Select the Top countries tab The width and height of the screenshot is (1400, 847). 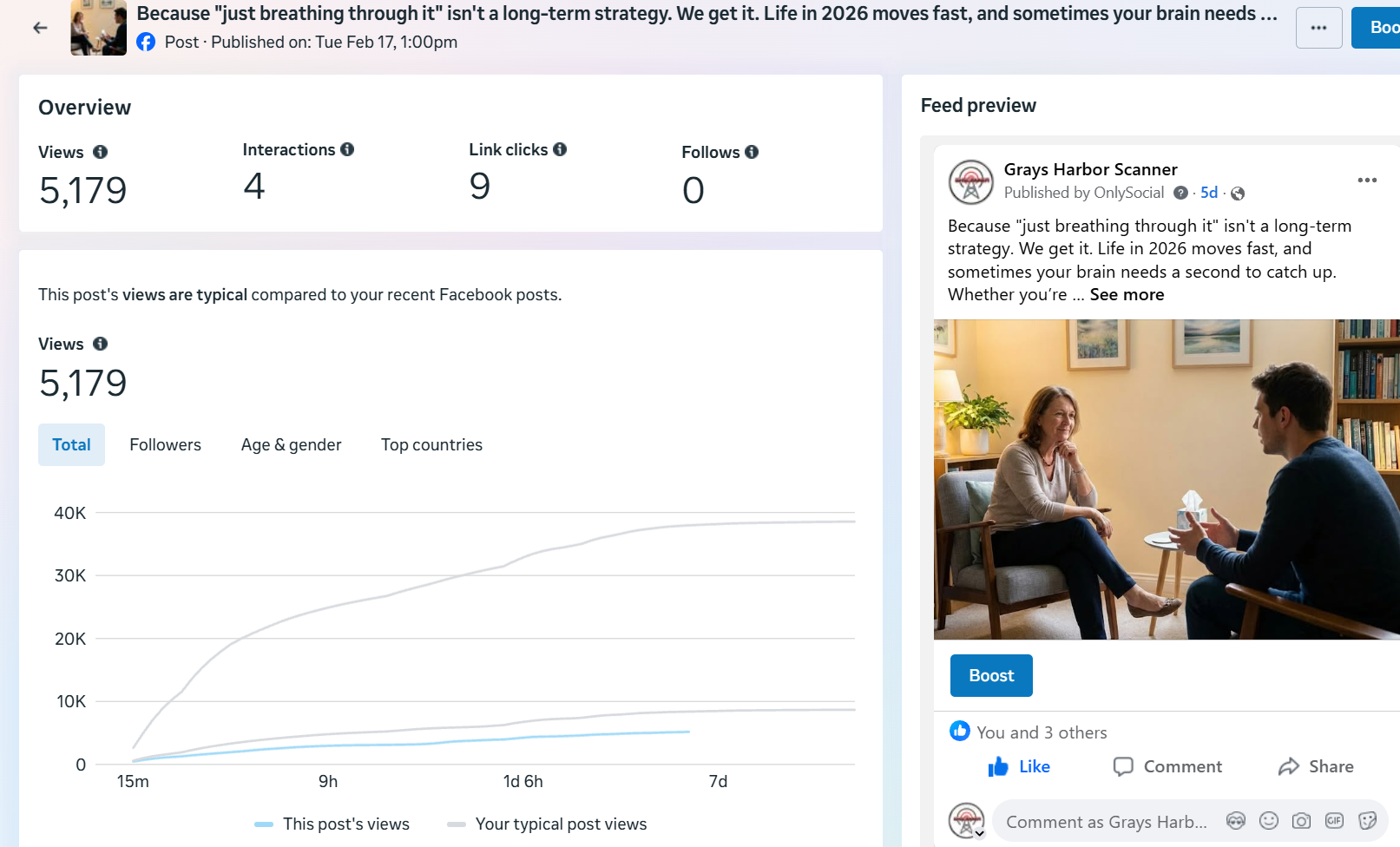click(431, 445)
